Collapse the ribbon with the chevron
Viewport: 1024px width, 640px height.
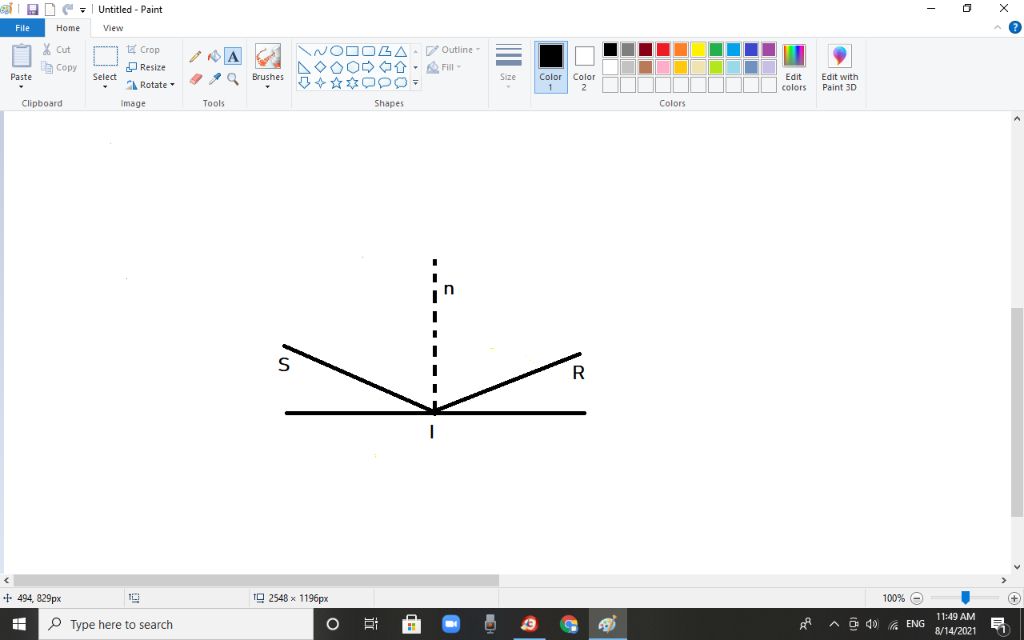click(997, 27)
